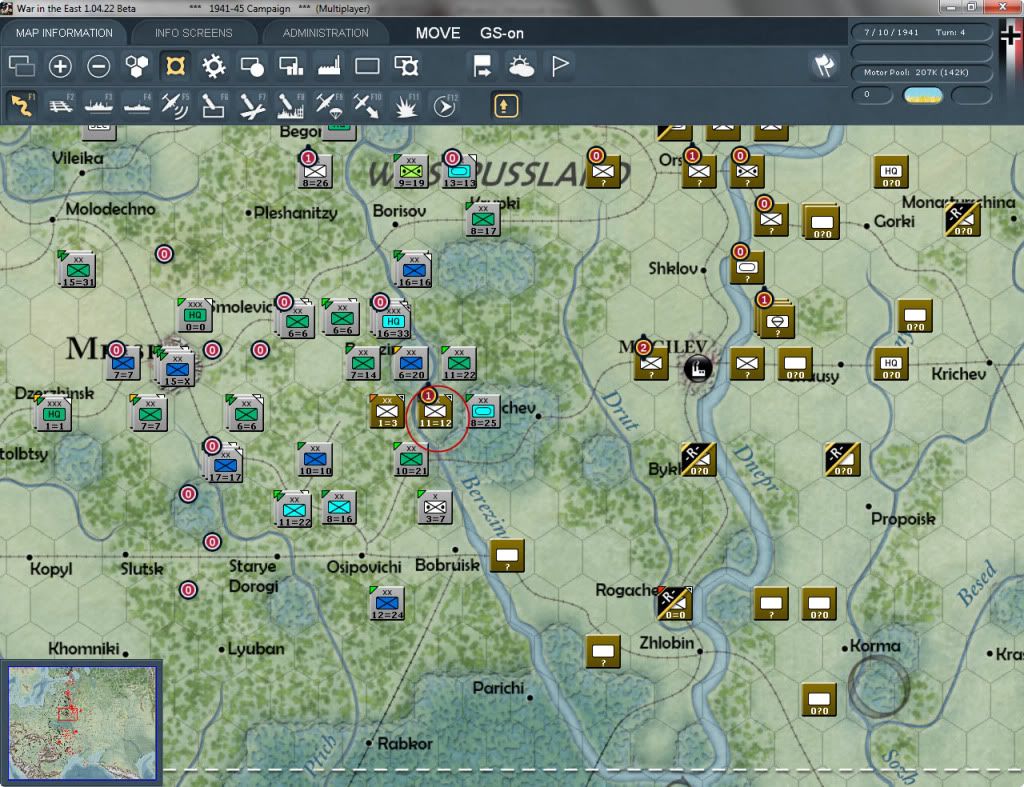The width and height of the screenshot is (1024, 787).
Task: Click the GS-on status label
Action: click(502, 33)
